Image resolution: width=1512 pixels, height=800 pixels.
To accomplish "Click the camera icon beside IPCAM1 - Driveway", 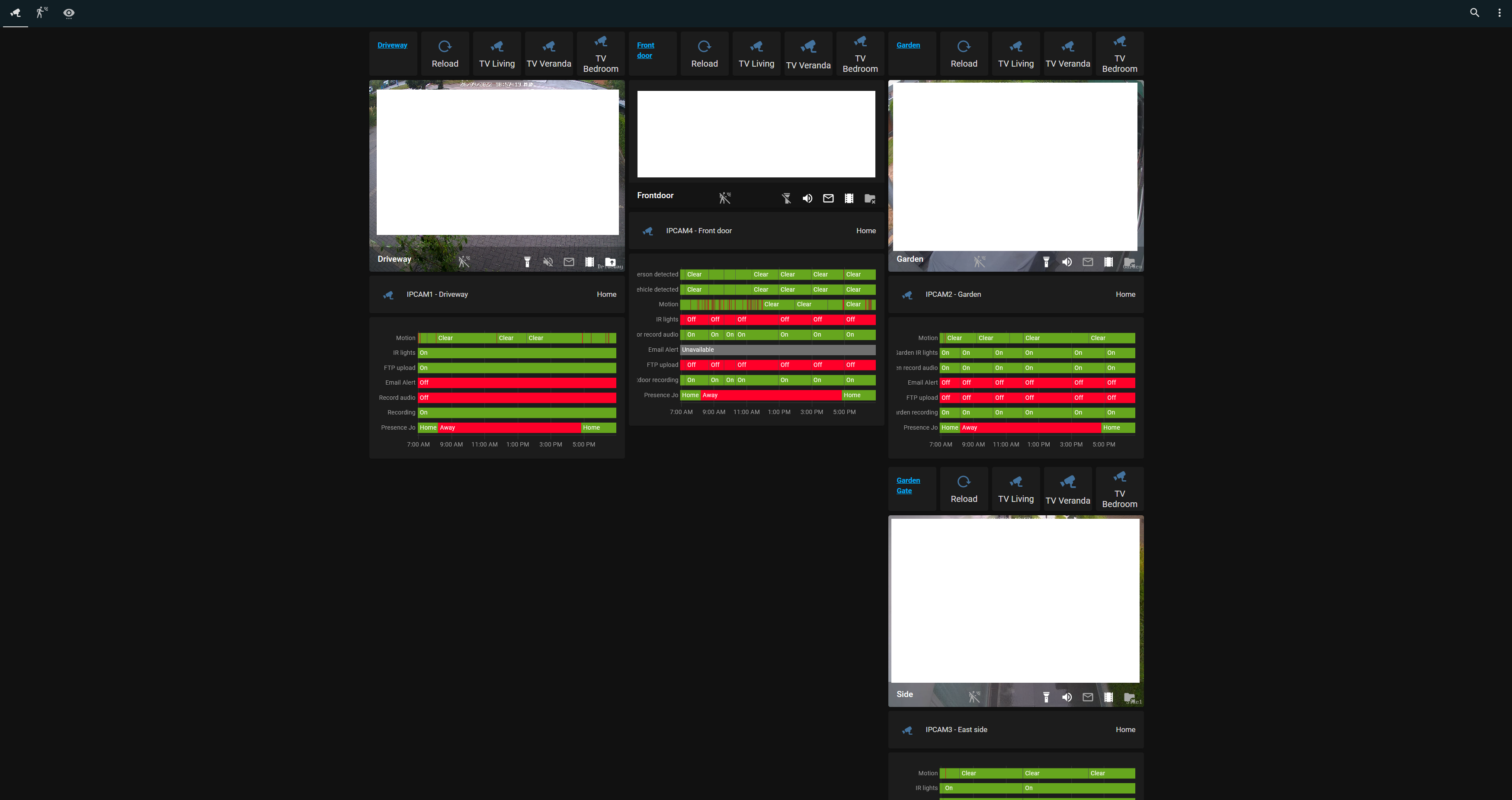I will pyautogui.click(x=388, y=294).
